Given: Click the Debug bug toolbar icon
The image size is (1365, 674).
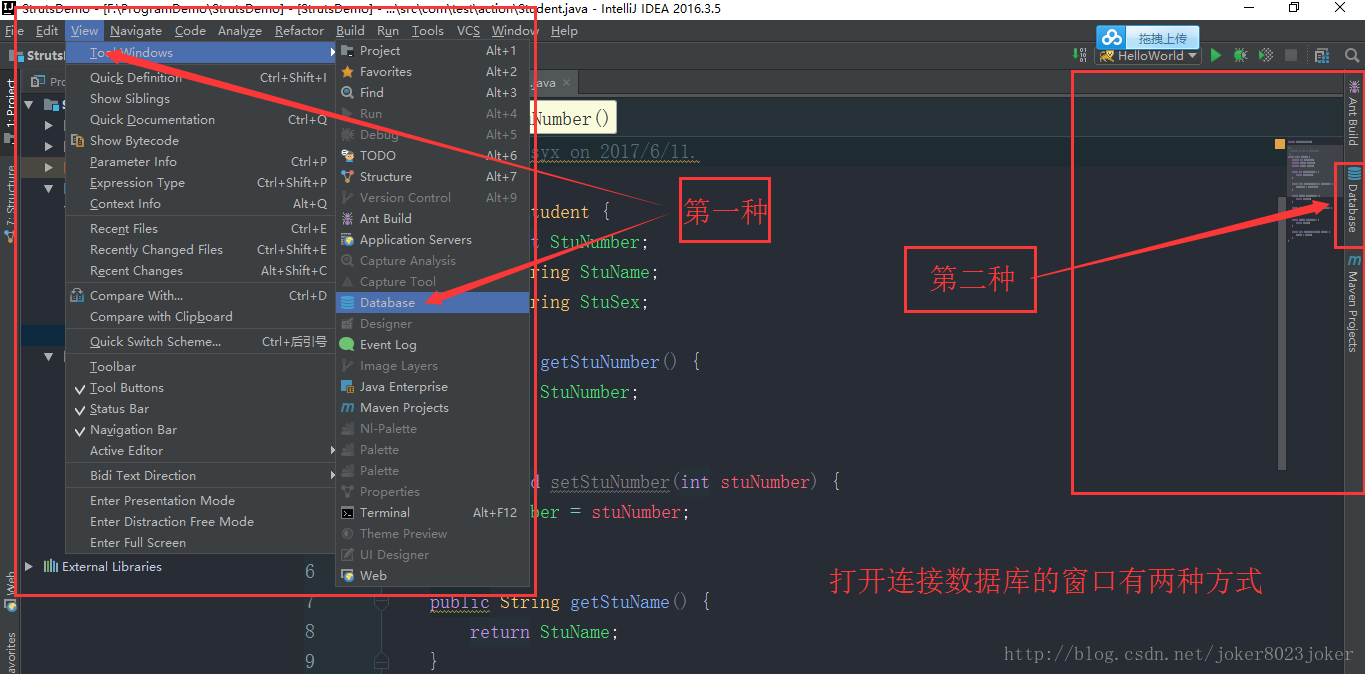Looking at the screenshot, I should (1241, 56).
